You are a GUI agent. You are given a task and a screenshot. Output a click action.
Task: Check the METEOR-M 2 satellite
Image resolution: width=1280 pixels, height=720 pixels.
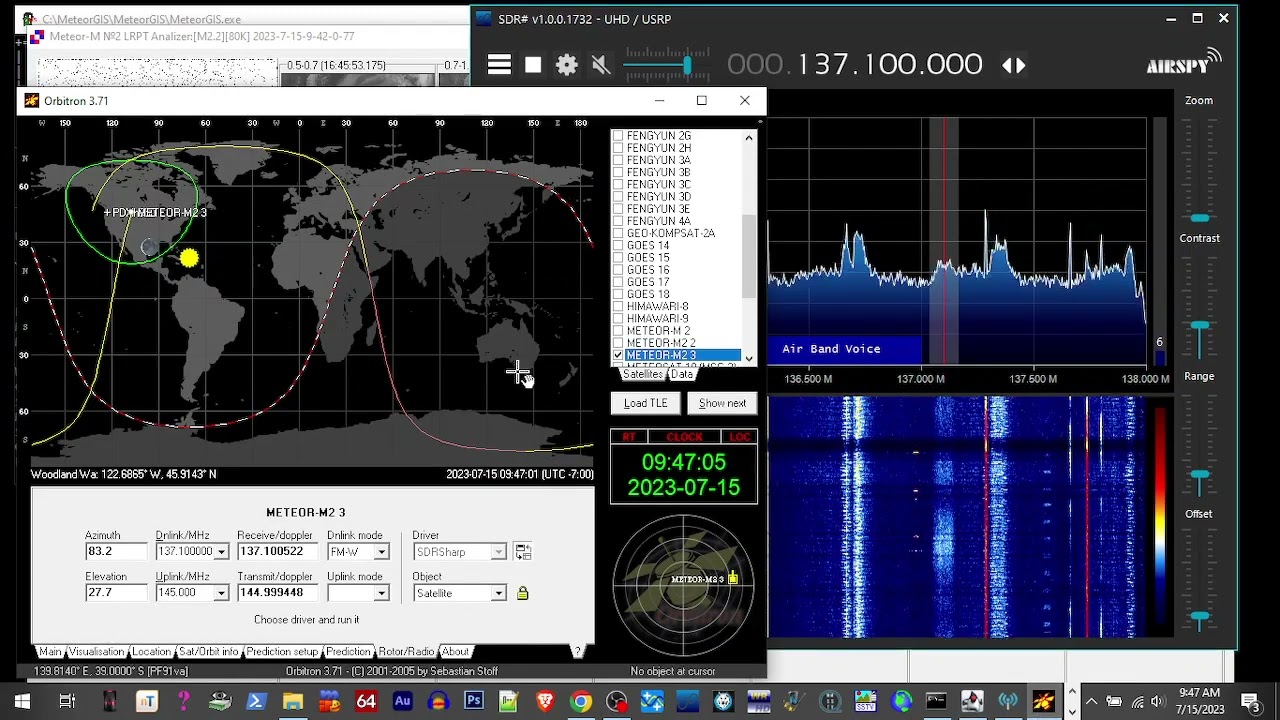click(618, 331)
